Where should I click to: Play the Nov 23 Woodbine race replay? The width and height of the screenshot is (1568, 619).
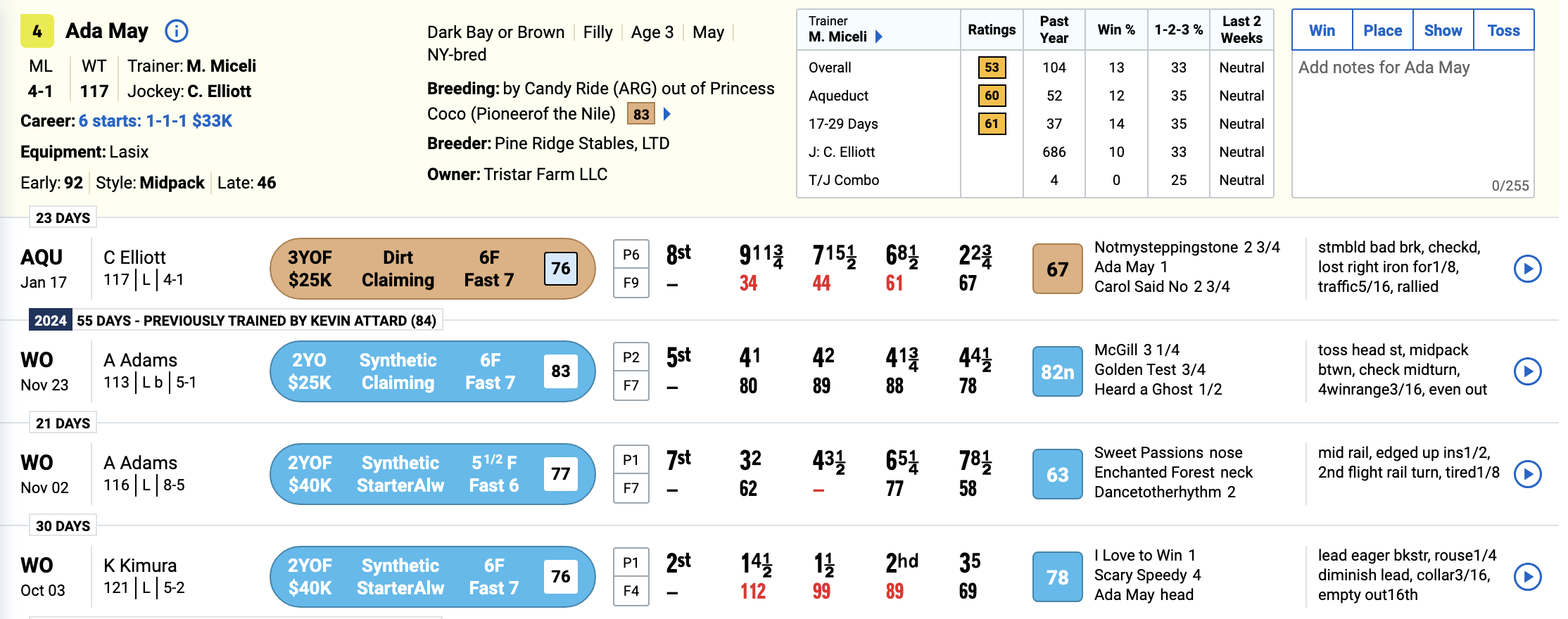click(x=1527, y=371)
